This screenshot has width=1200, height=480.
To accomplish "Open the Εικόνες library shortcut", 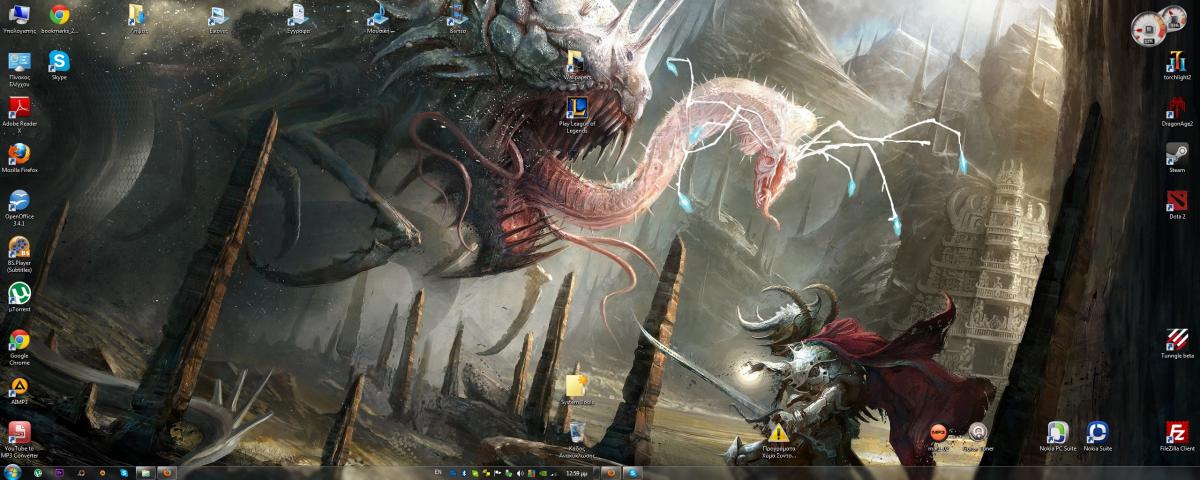I will click(217, 19).
